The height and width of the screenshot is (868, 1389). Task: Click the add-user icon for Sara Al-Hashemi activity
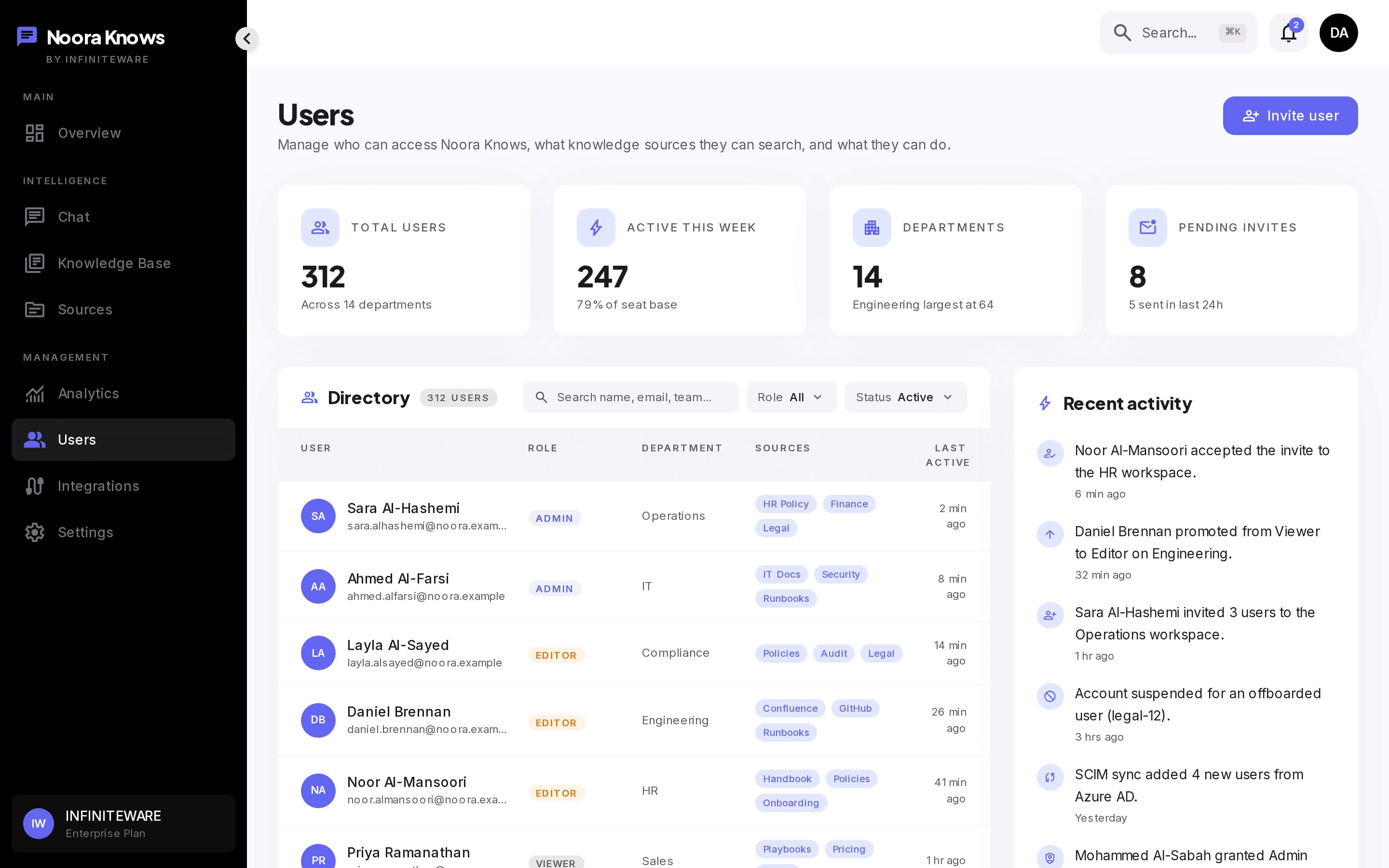pyautogui.click(x=1050, y=615)
